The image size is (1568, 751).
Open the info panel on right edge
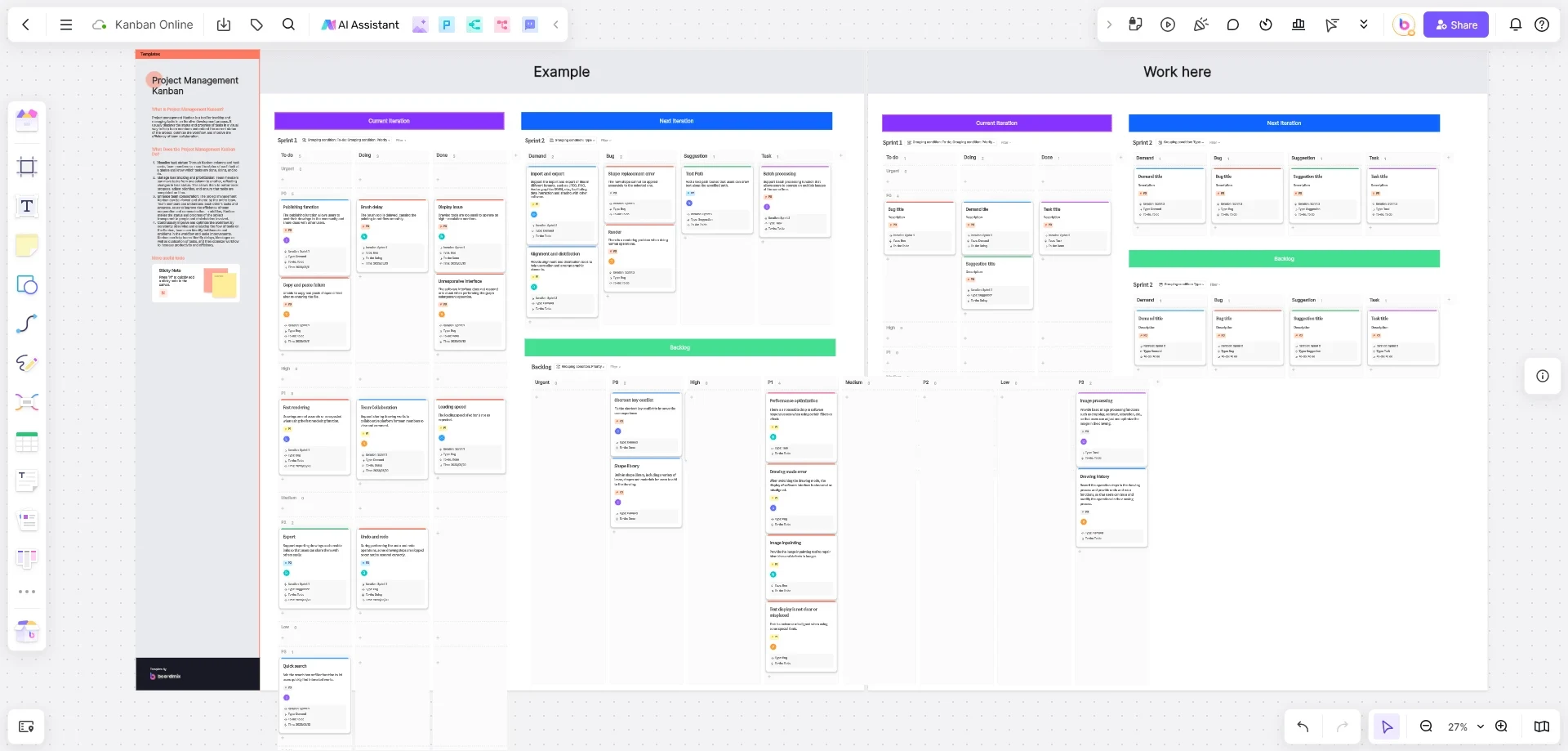(x=1543, y=376)
